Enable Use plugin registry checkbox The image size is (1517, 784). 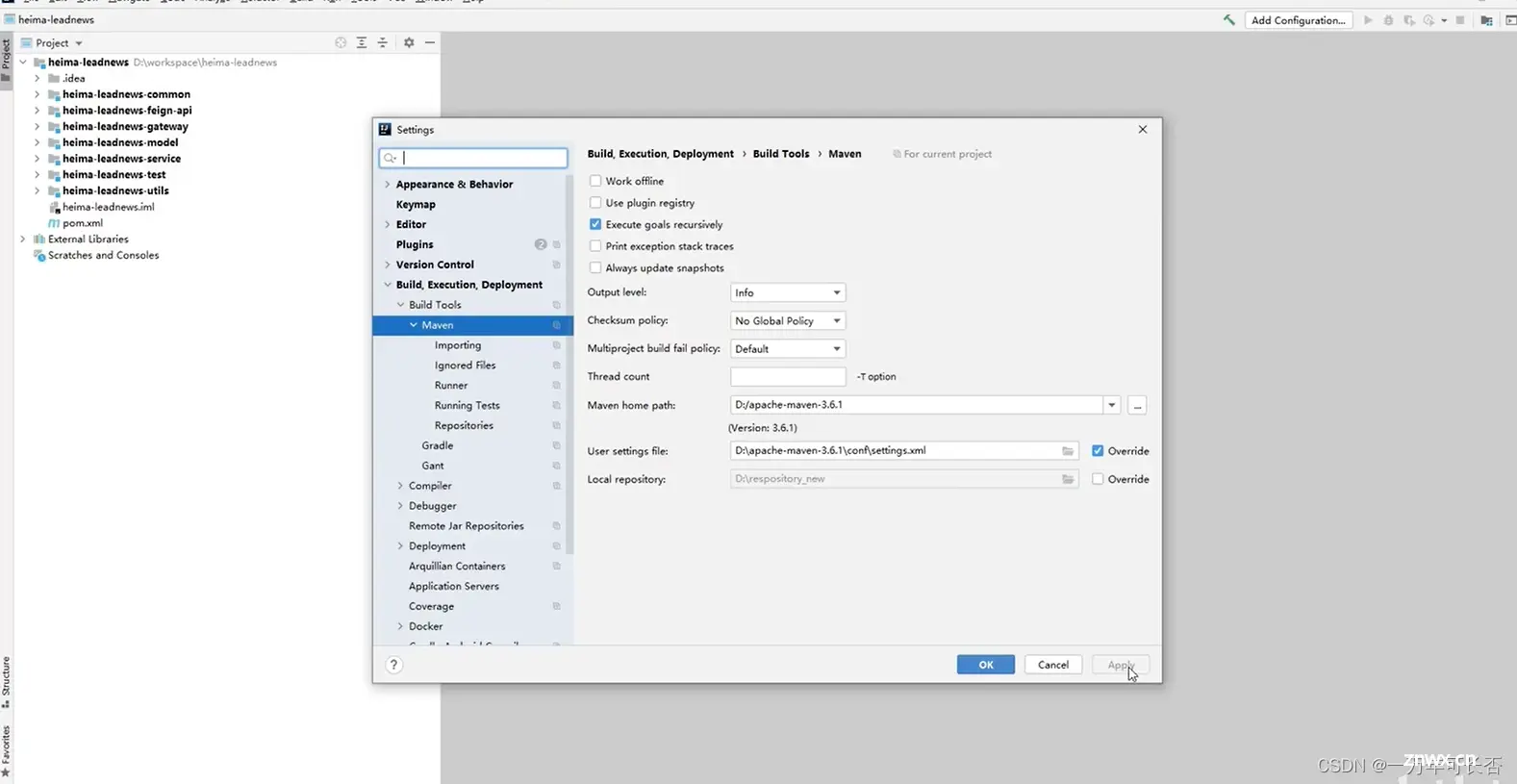pyautogui.click(x=595, y=203)
